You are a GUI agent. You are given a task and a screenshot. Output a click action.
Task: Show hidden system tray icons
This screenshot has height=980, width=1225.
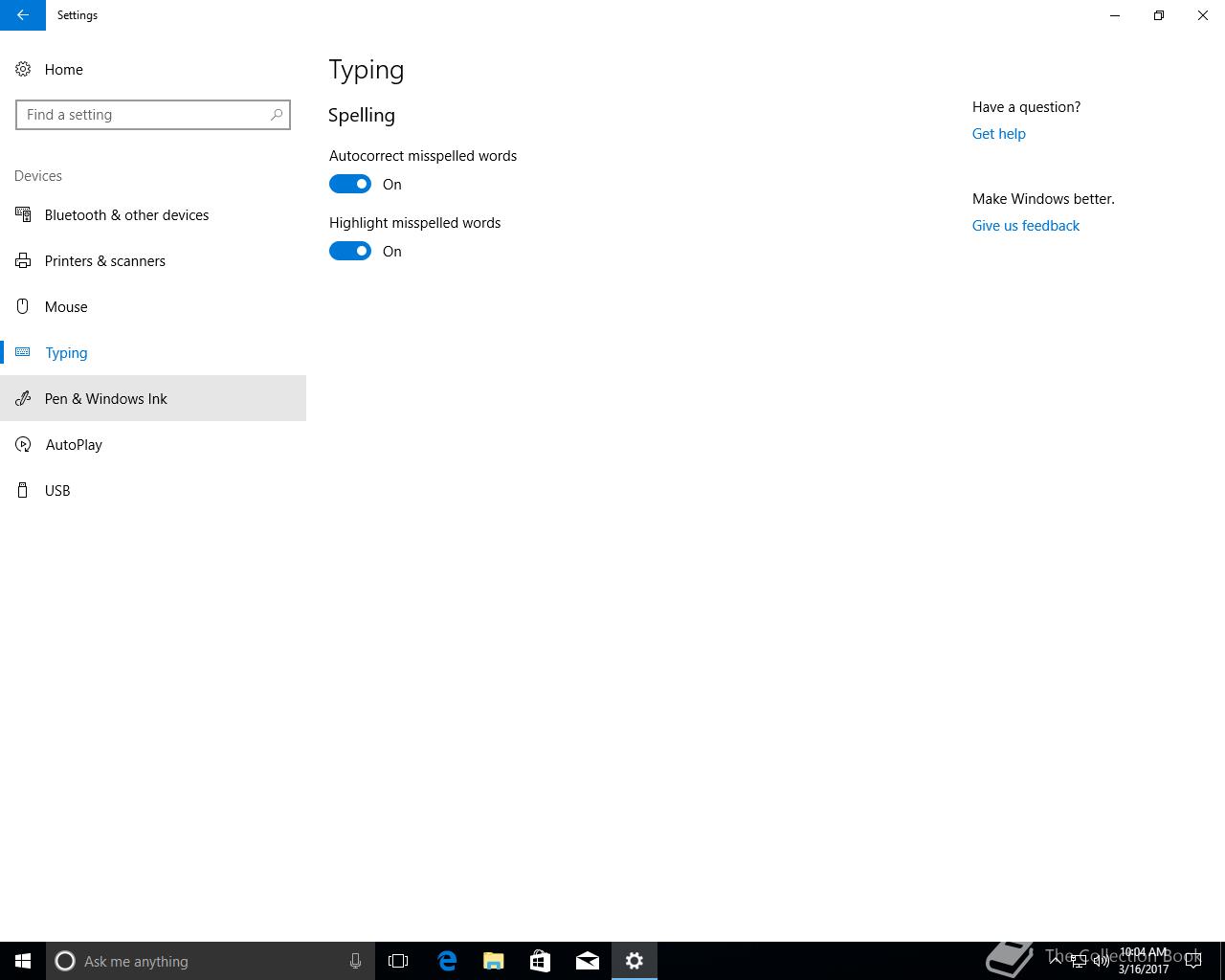(x=1056, y=960)
